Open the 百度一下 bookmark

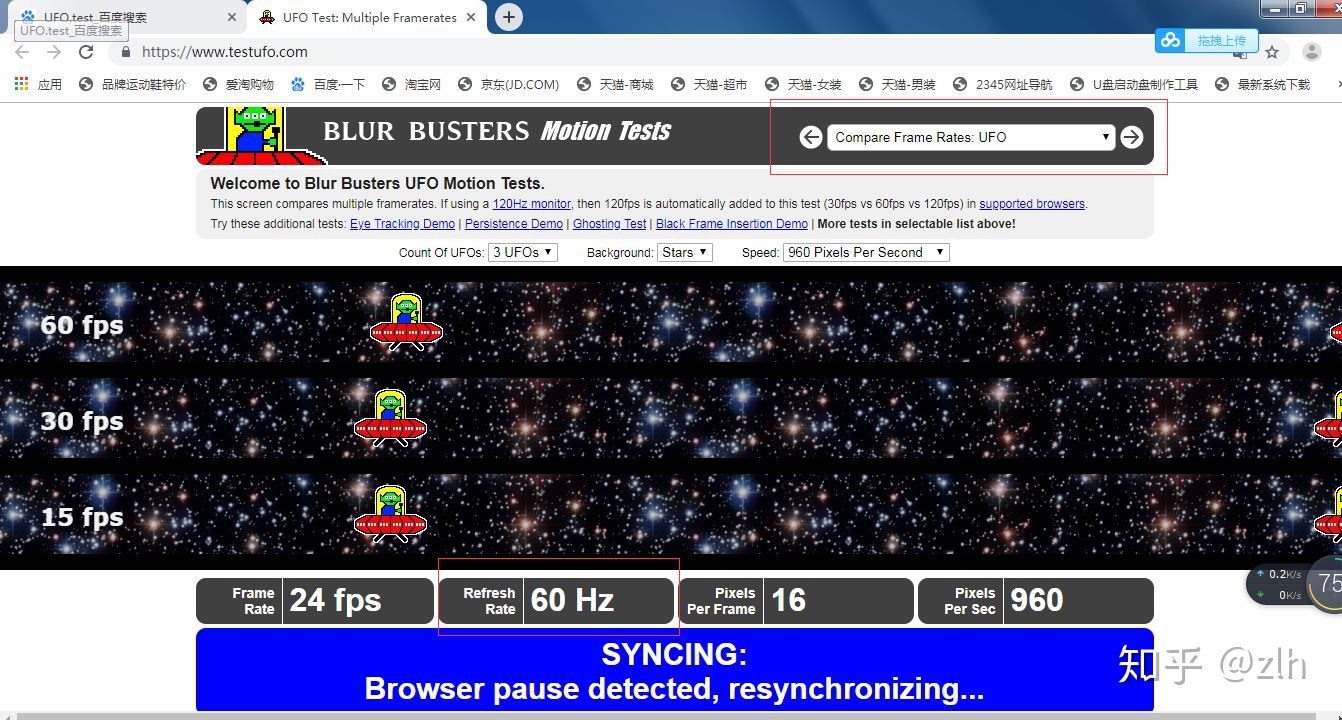coord(328,84)
